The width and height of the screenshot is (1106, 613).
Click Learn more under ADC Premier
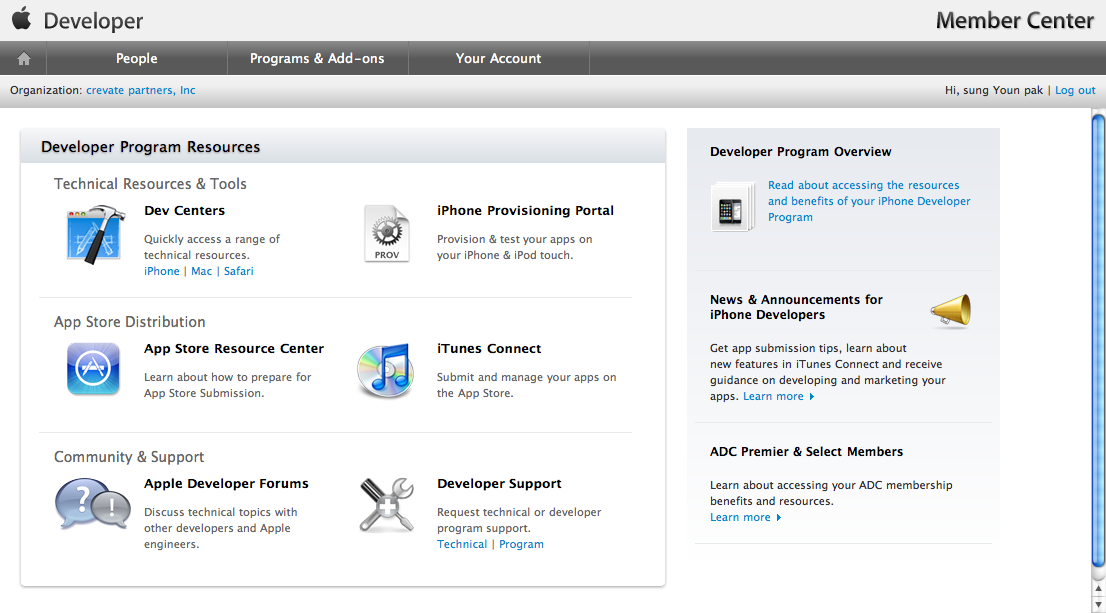(x=740, y=517)
